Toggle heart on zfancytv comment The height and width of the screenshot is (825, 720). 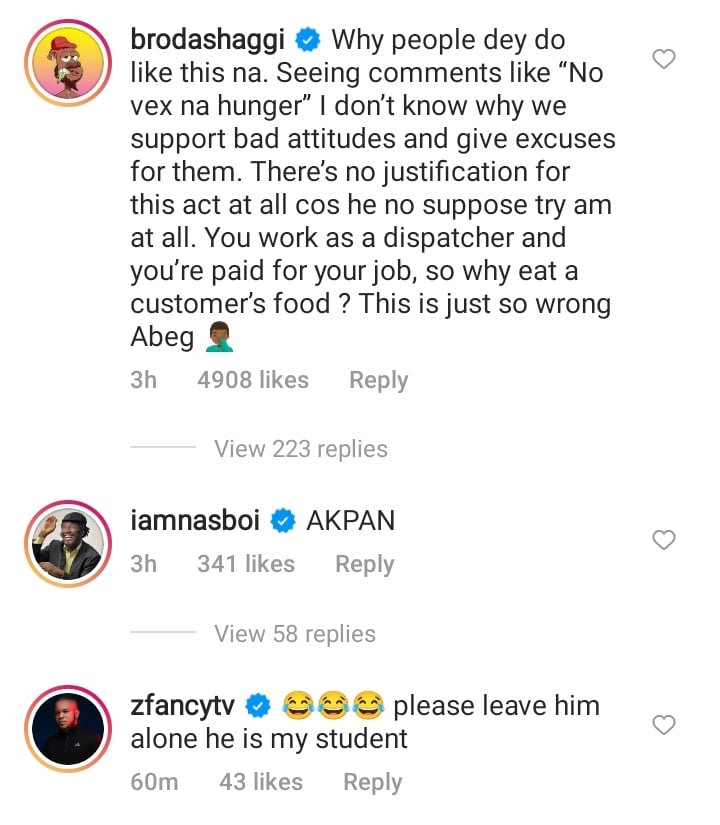(664, 725)
